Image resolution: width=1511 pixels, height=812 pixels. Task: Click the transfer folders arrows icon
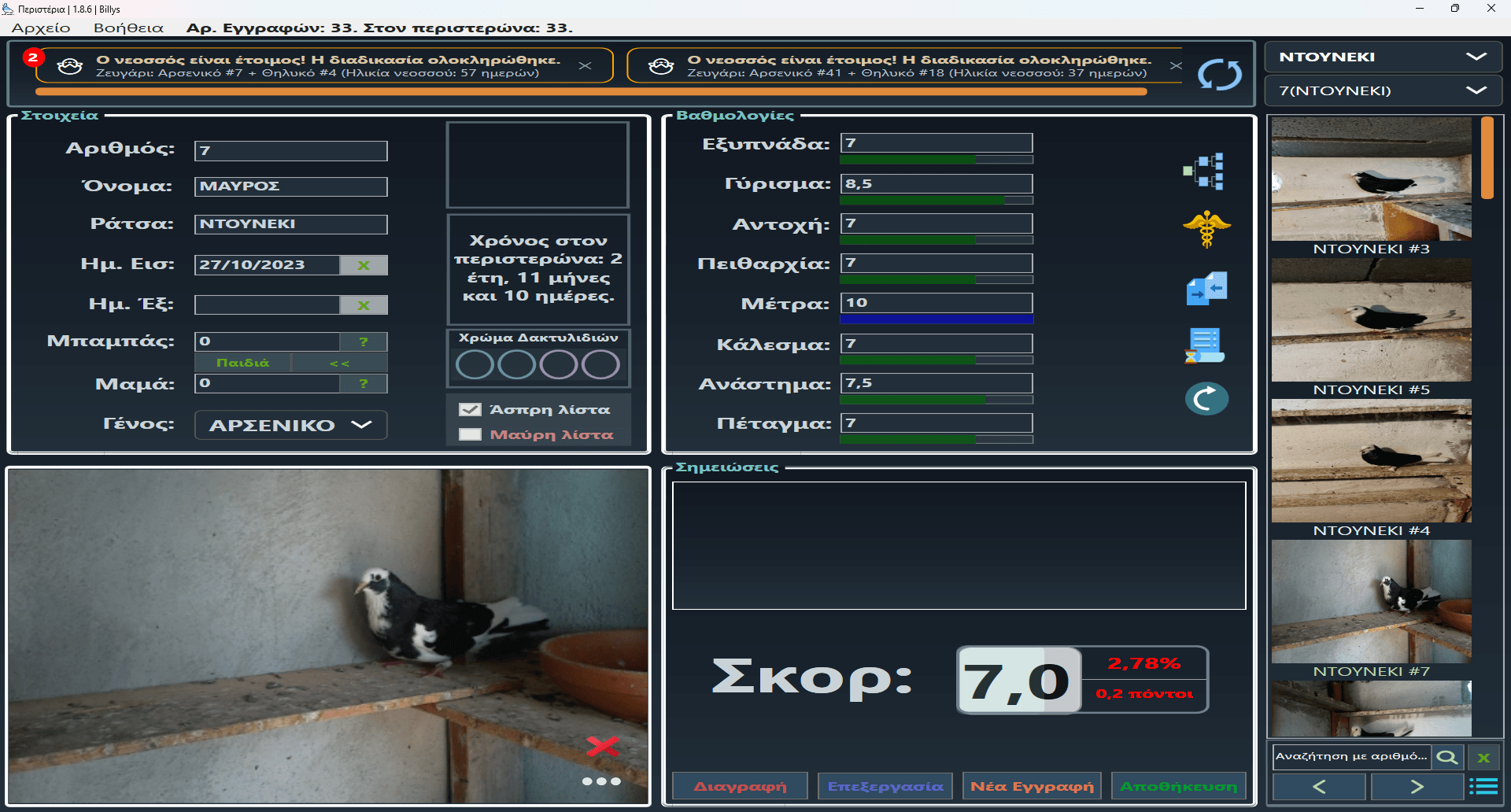(x=1206, y=288)
